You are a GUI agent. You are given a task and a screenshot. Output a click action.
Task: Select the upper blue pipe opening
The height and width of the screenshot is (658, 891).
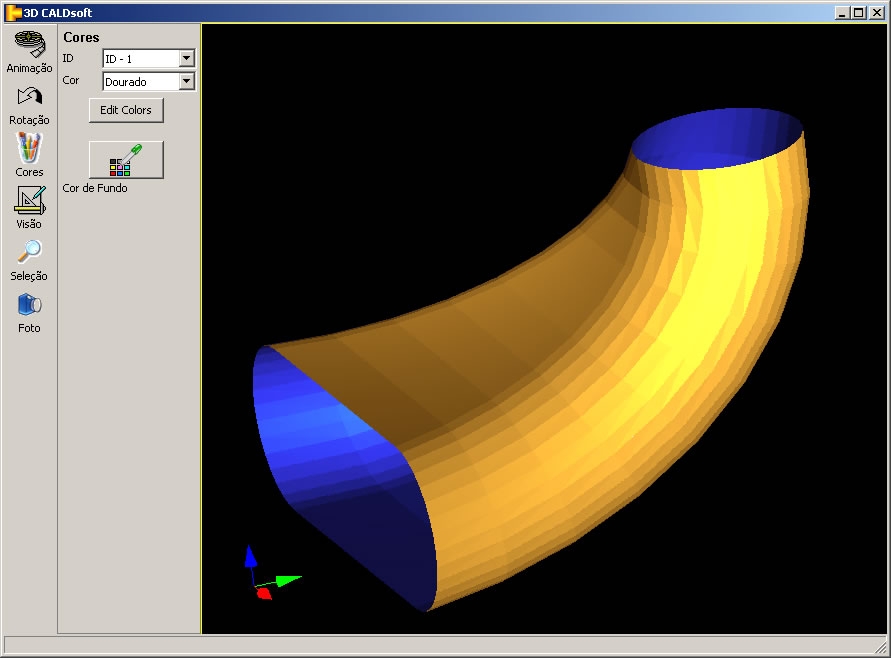pyautogui.click(x=718, y=136)
